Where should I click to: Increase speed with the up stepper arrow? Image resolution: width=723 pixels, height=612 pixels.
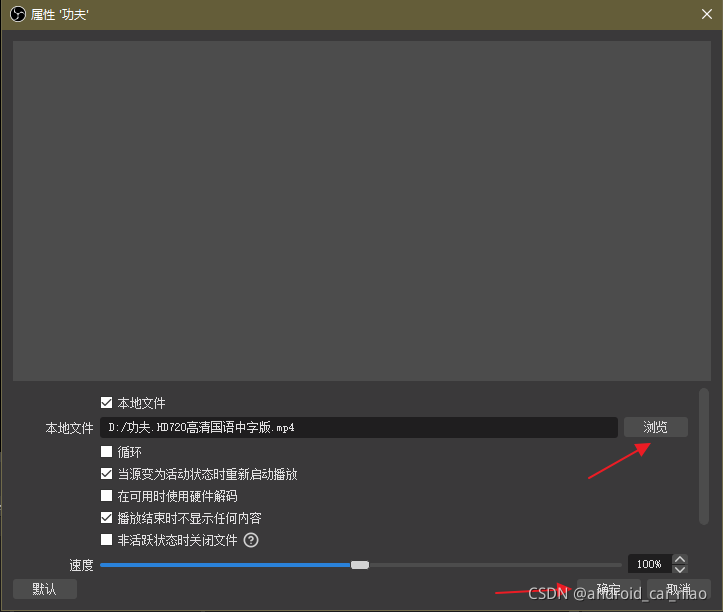click(680, 559)
